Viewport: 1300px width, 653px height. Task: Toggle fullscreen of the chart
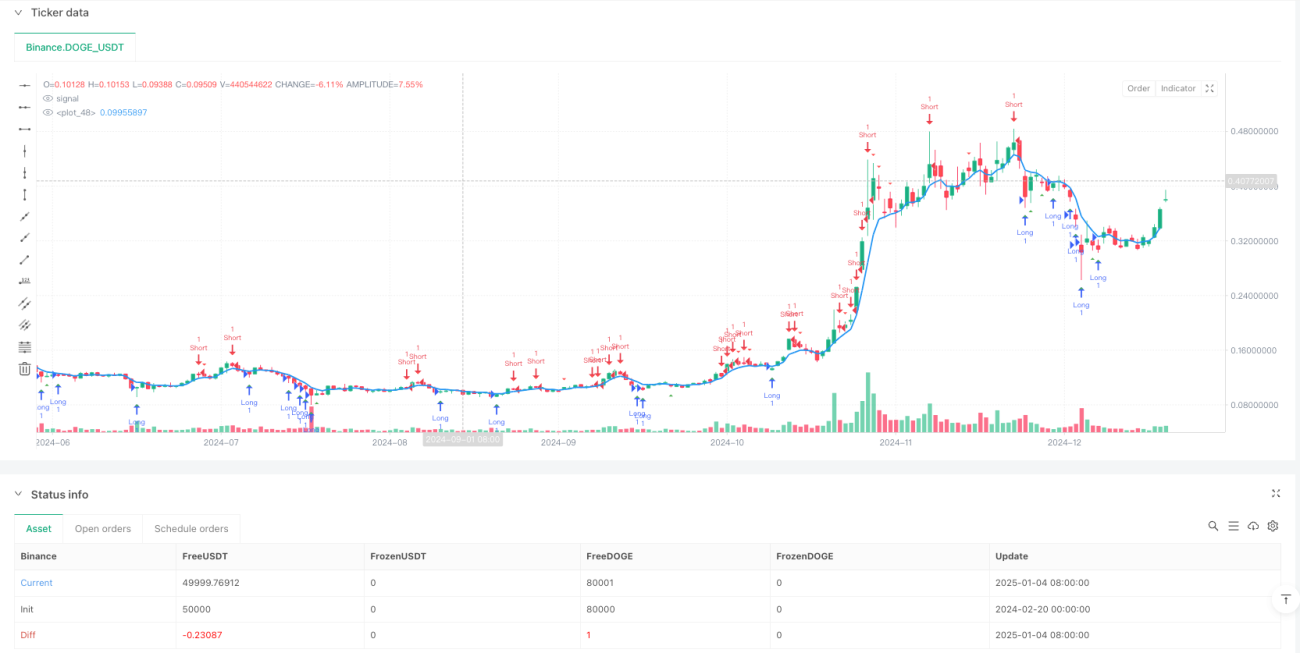[x=1210, y=88]
